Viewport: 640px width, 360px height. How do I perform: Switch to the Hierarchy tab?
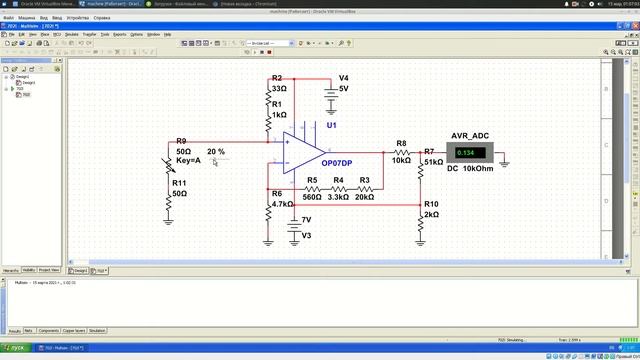(11, 270)
